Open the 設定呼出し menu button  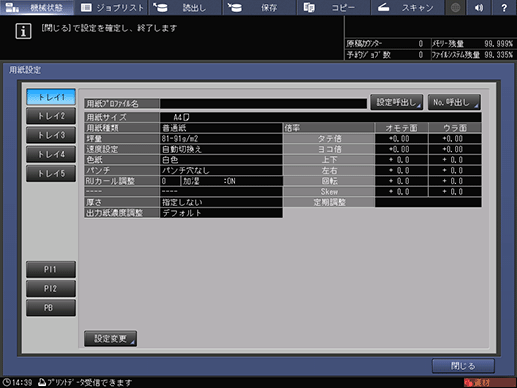point(396,102)
